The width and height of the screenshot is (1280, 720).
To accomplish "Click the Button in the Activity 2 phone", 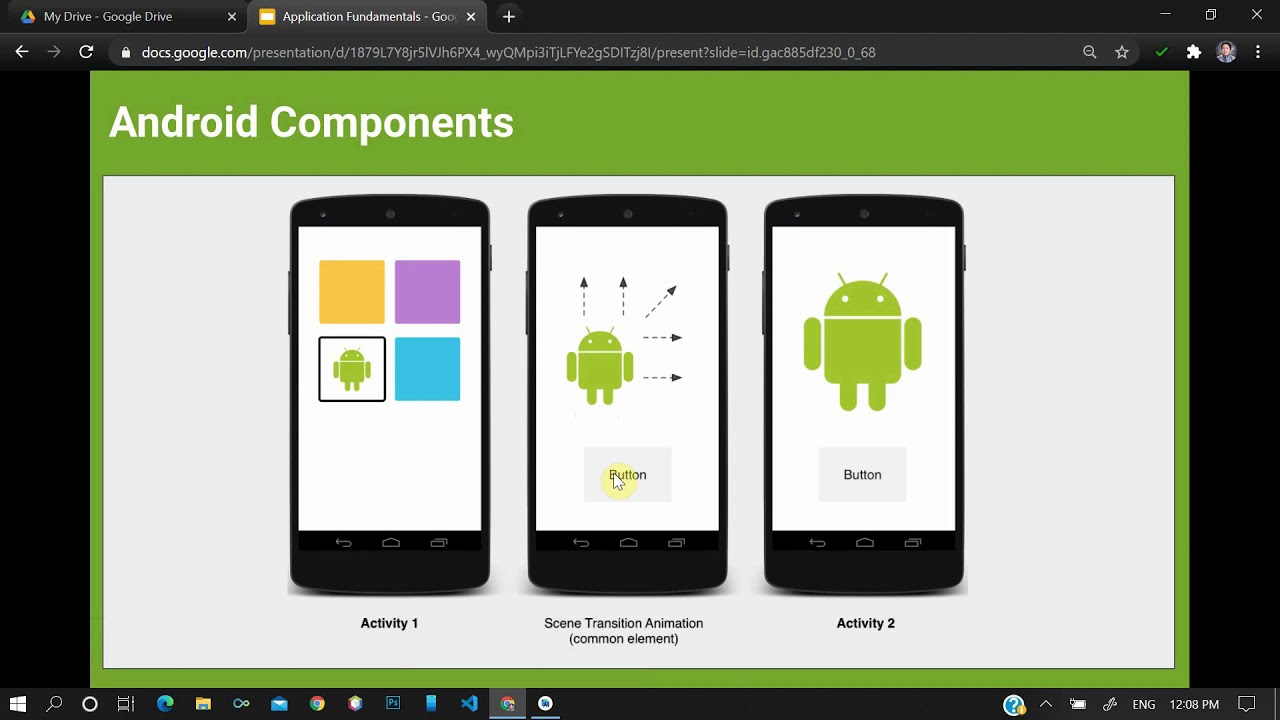I will tap(862, 475).
